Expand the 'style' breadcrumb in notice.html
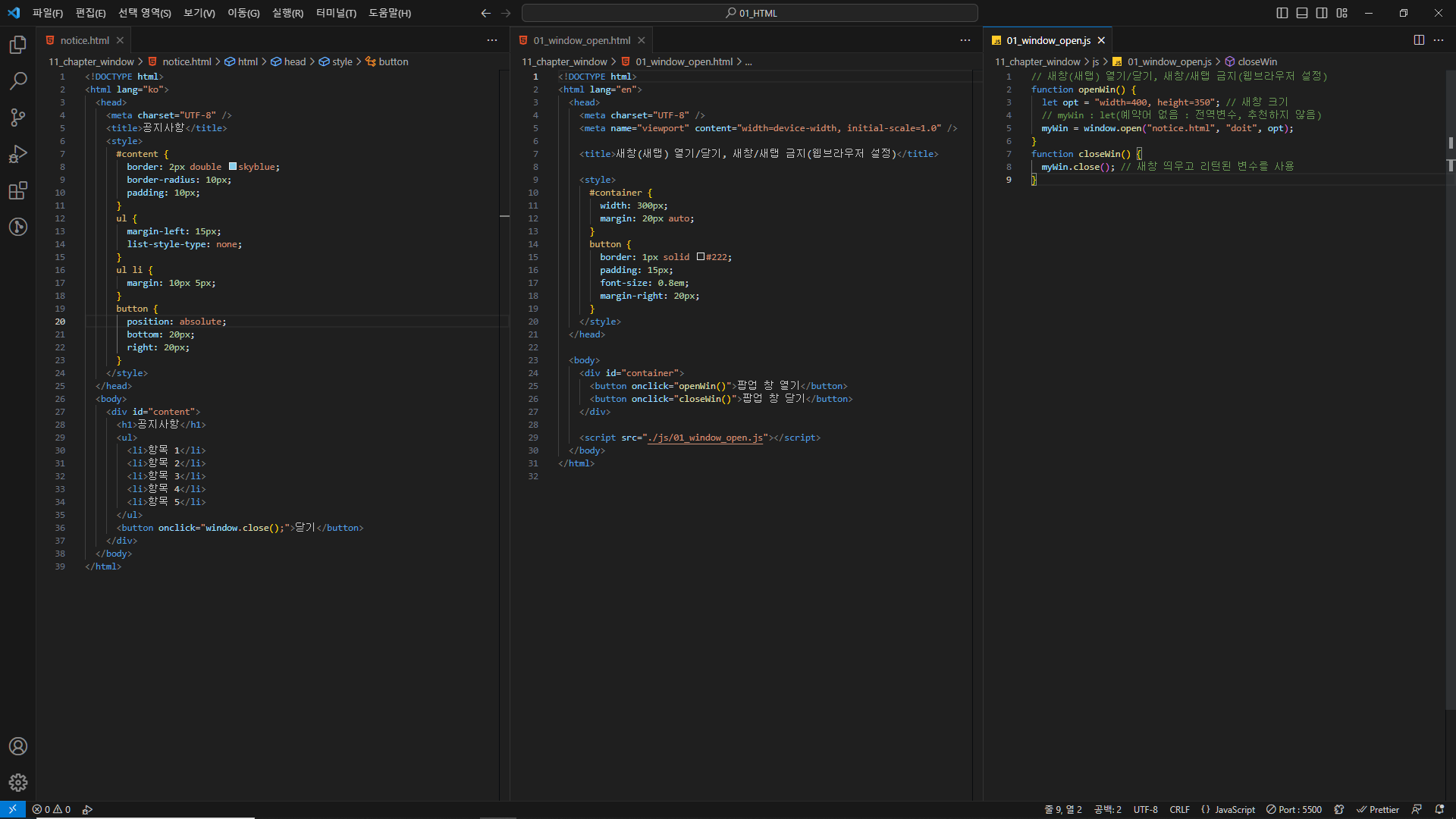Image resolution: width=1456 pixels, height=819 pixels. 342,61
